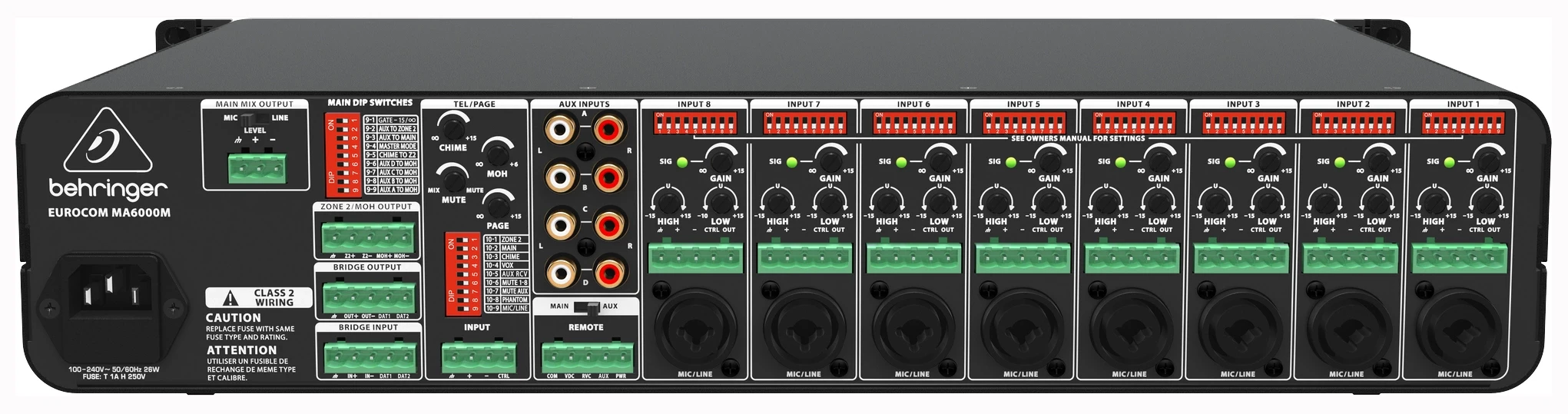
Task: Click the Class 2 Wiring warning triangle
Action: tap(230, 298)
